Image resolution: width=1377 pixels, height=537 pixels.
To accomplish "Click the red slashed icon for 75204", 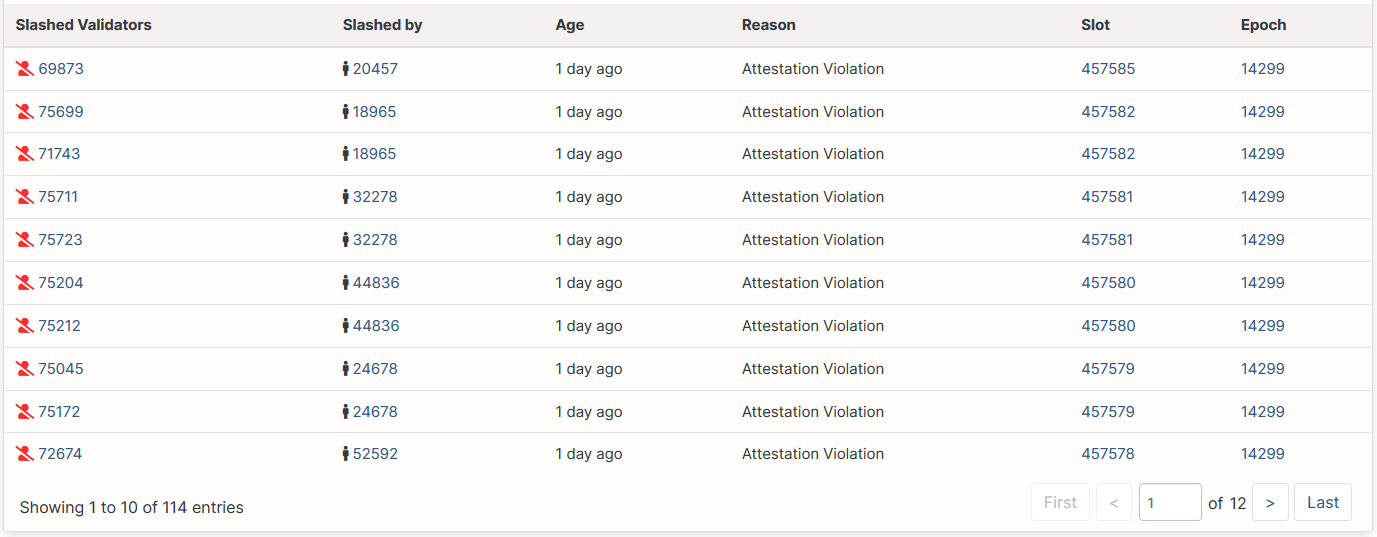I will click(25, 283).
